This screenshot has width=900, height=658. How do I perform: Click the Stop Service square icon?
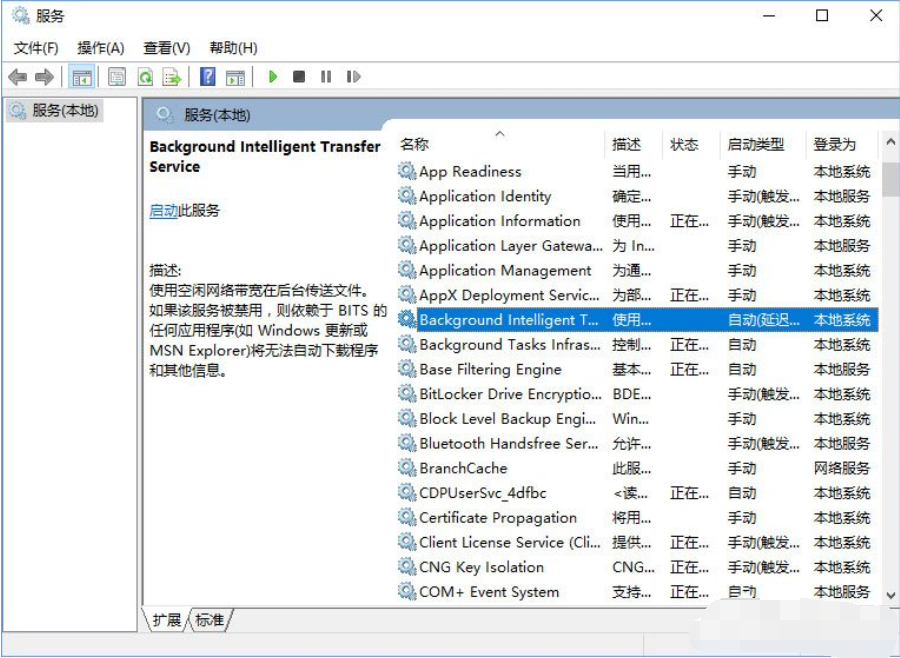tap(299, 77)
